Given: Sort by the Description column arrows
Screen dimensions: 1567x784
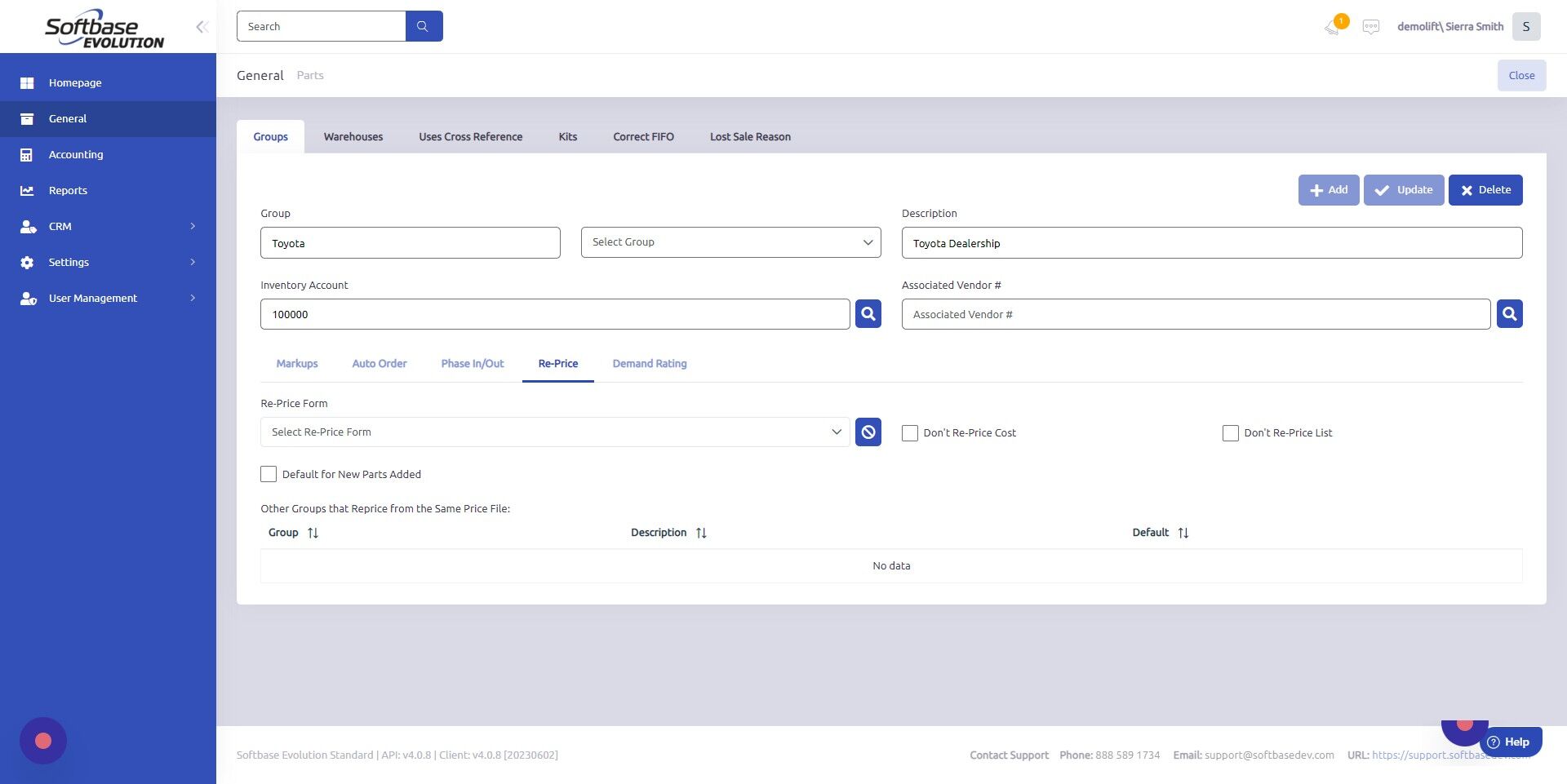Looking at the screenshot, I should pos(701,533).
